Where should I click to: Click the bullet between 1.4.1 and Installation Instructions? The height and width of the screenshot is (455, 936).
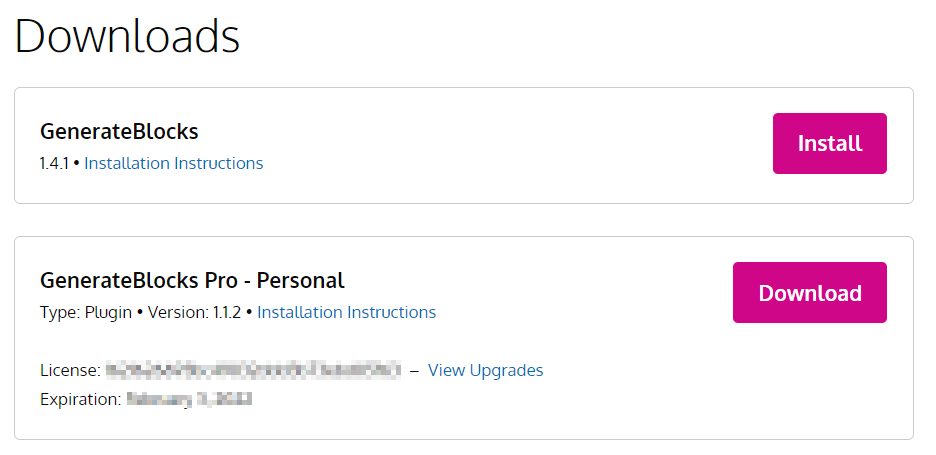[76, 164]
